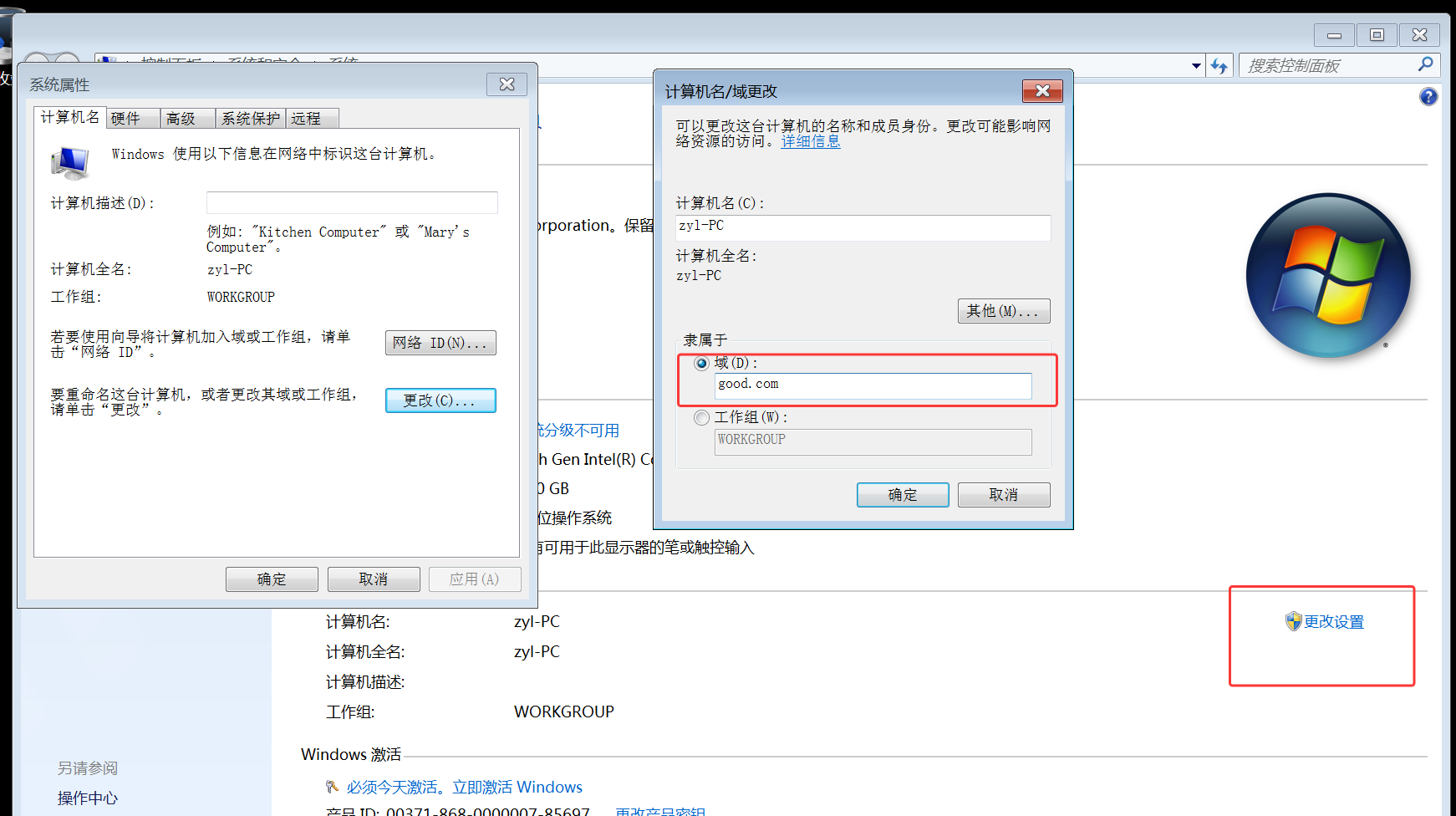Click 确定 in the 系统属性 dialog
This screenshot has height=816, width=1456.
click(272, 579)
